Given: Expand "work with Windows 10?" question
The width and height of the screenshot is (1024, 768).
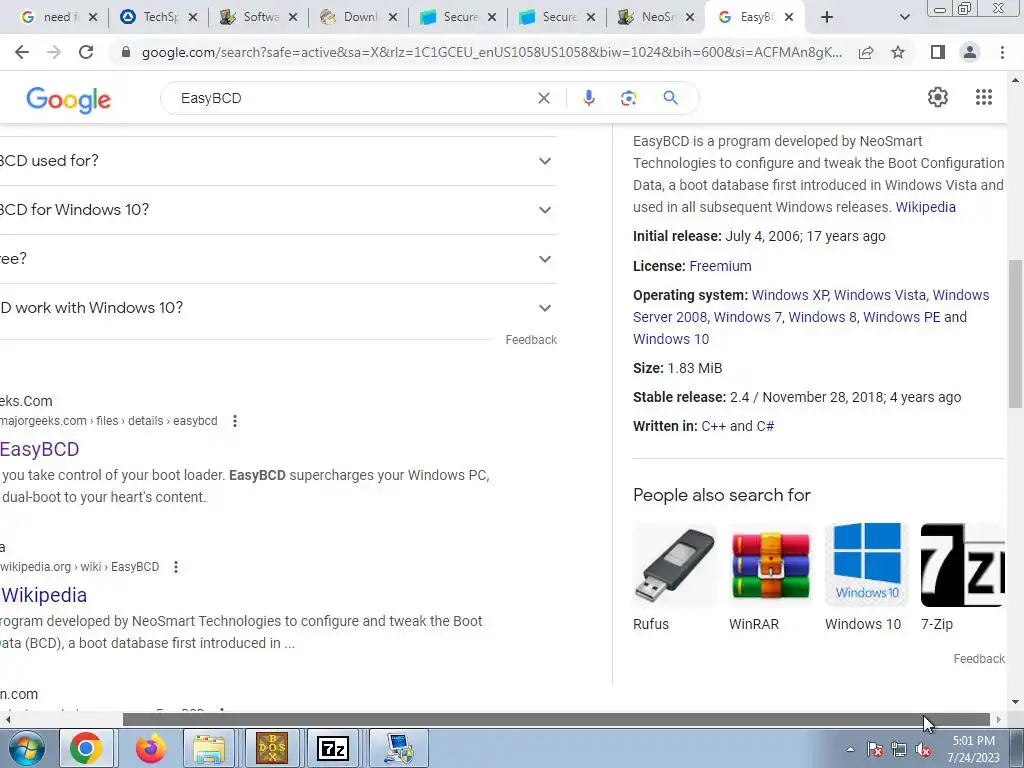Looking at the screenshot, I should pyautogui.click(x=278, y=308).
